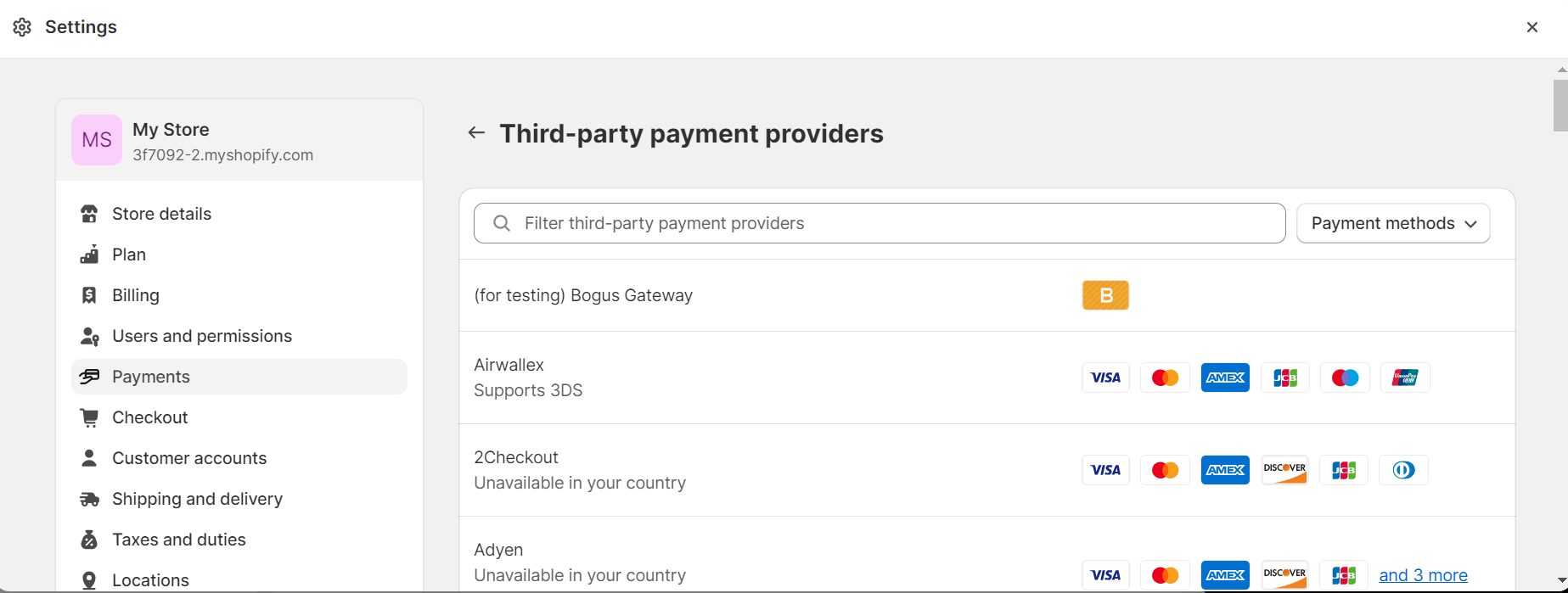The height and width of the screenshot is (593, 1568).
Task: Click the Billing receipt icon
Action: pos(89,295)
